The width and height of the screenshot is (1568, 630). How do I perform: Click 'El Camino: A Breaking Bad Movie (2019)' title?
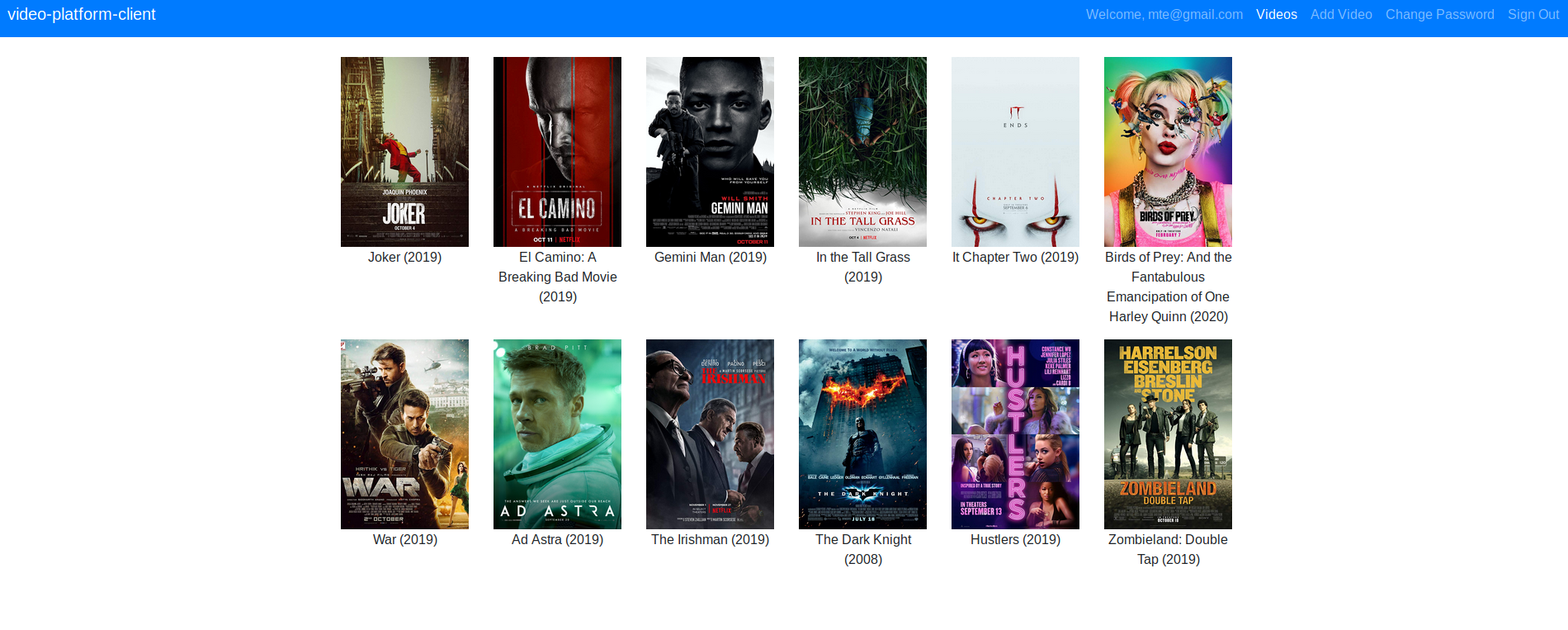click(557, 277)
